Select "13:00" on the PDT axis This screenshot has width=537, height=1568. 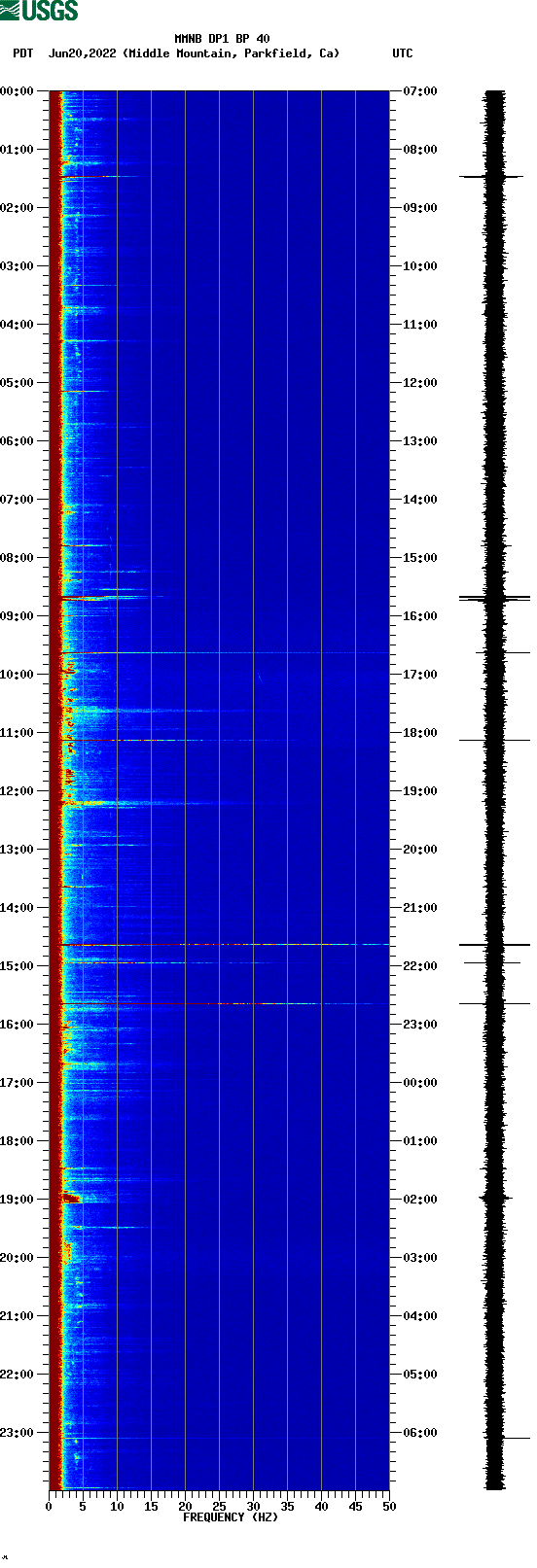point(17,850)
